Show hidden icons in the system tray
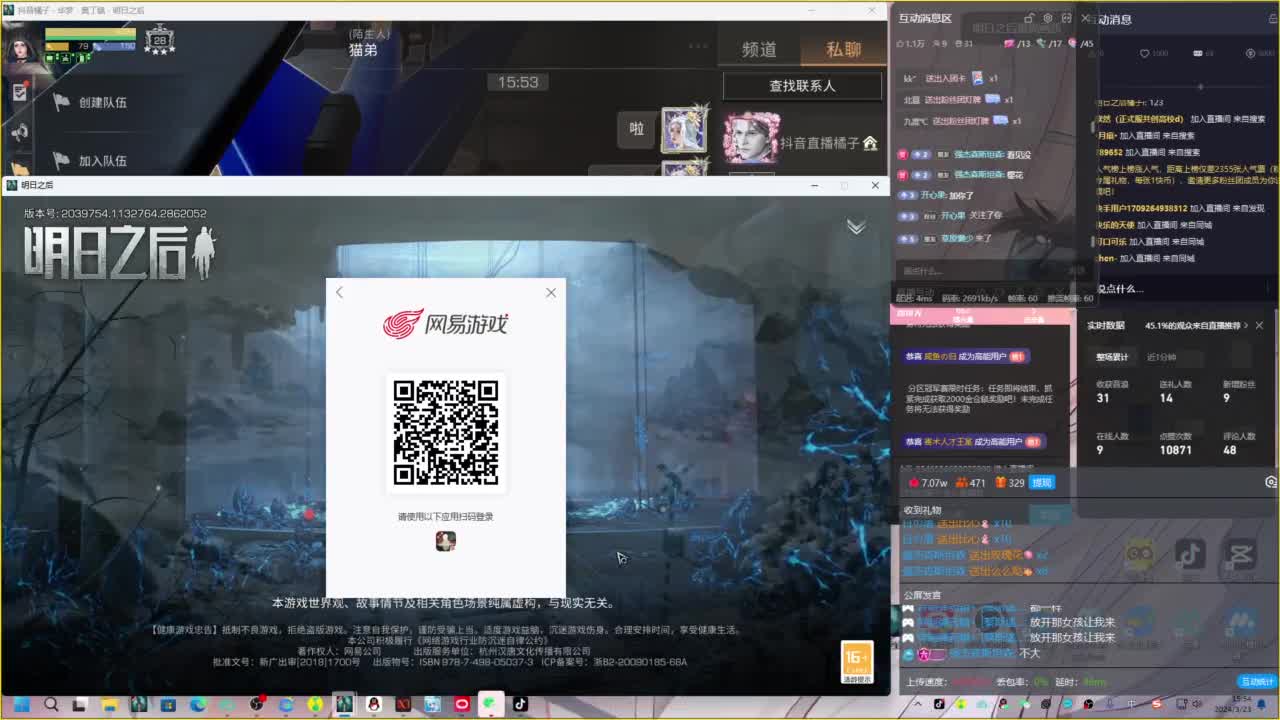This screenshot has height=720, width=1280. [917, 704]
